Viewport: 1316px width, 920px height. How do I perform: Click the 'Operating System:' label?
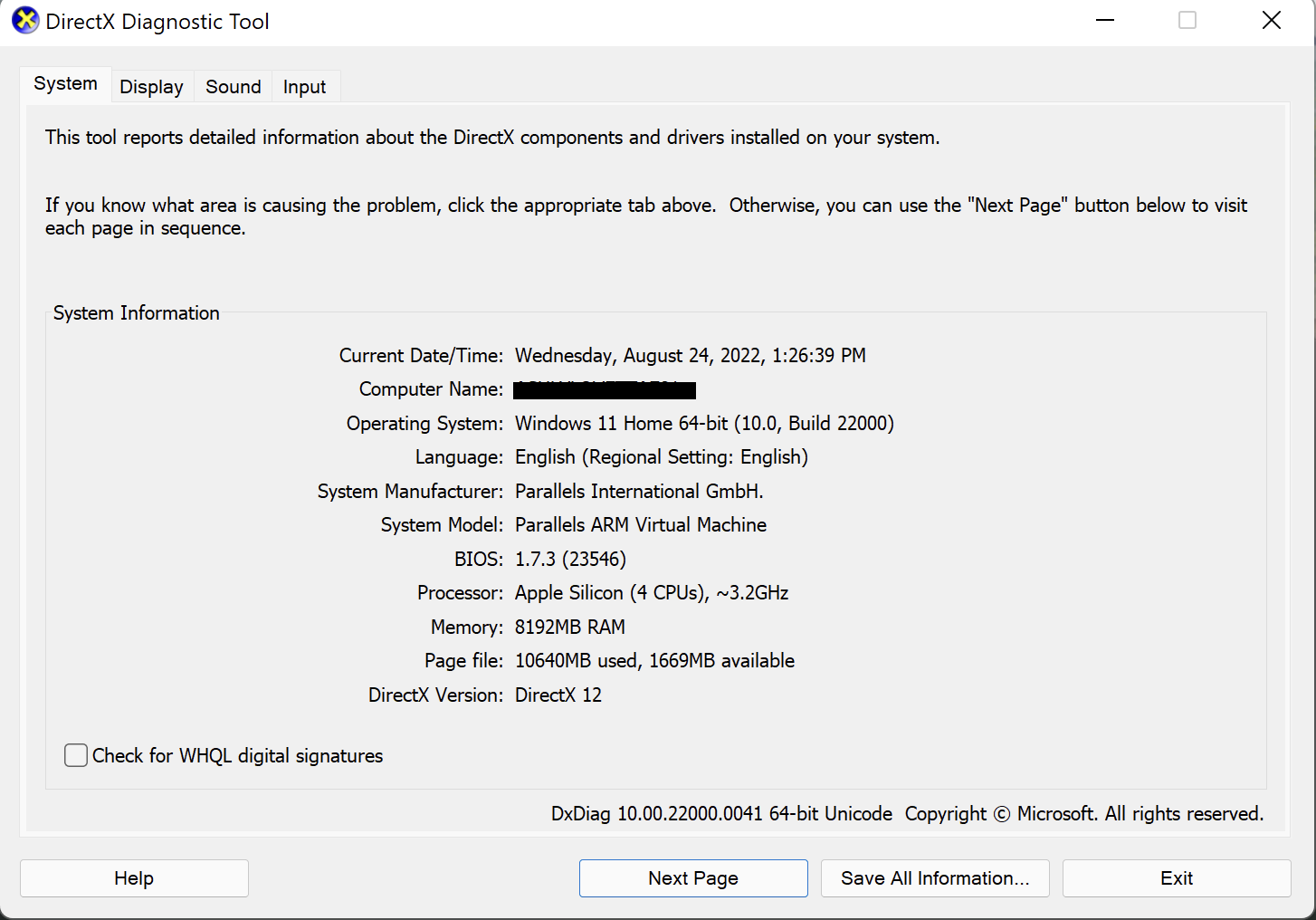pos(424,424)
